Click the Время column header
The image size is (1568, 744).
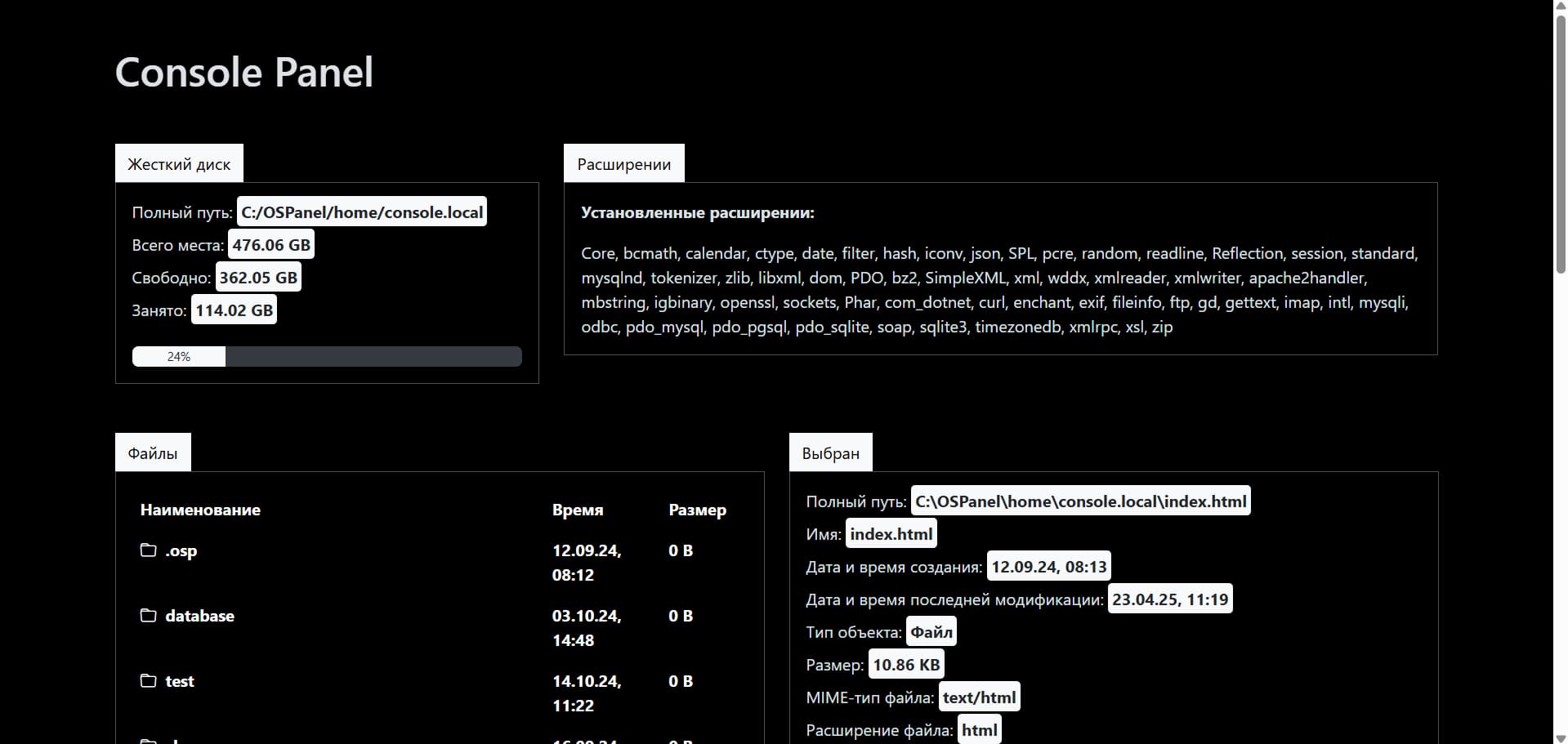point(577,510)
